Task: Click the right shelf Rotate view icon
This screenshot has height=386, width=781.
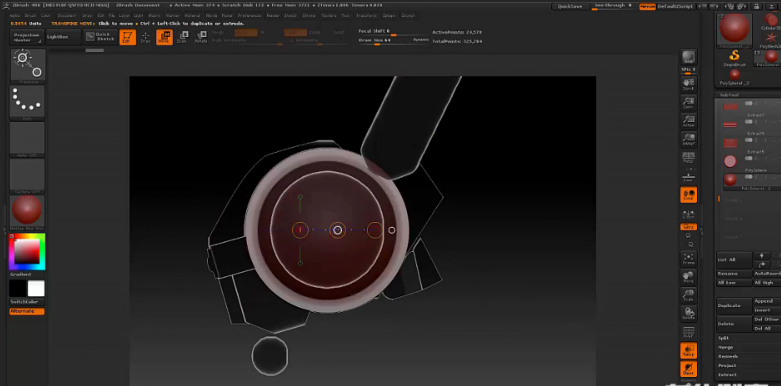Action: tap(688, 314)
